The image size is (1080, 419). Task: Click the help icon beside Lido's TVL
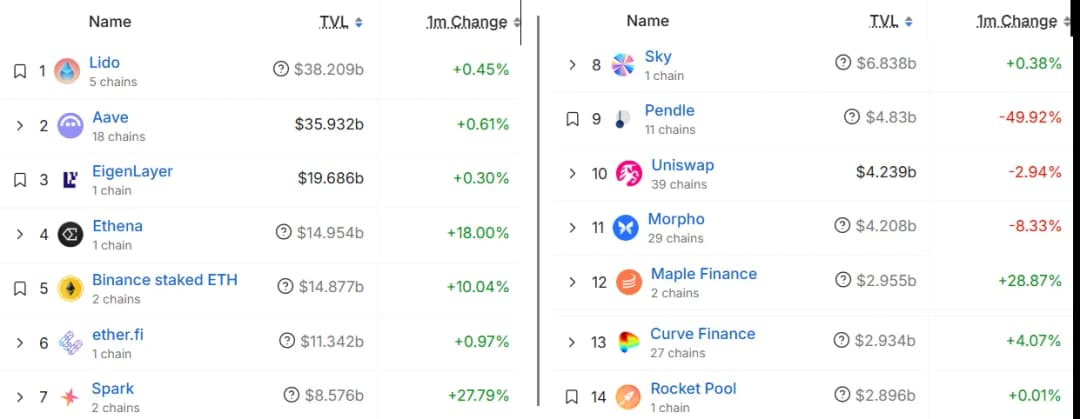[281, 69]
